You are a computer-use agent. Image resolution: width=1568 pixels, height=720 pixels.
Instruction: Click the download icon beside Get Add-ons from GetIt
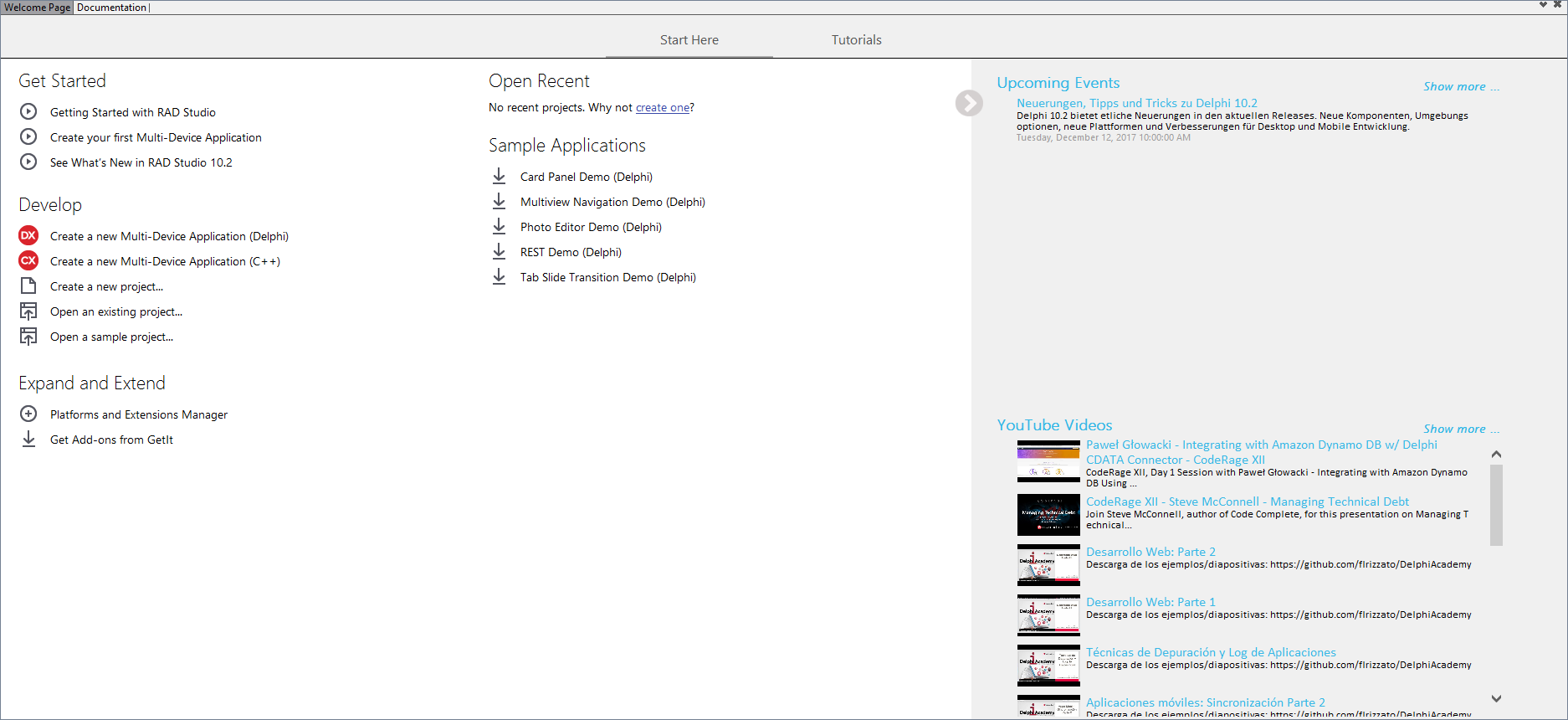tap(28, 439)
